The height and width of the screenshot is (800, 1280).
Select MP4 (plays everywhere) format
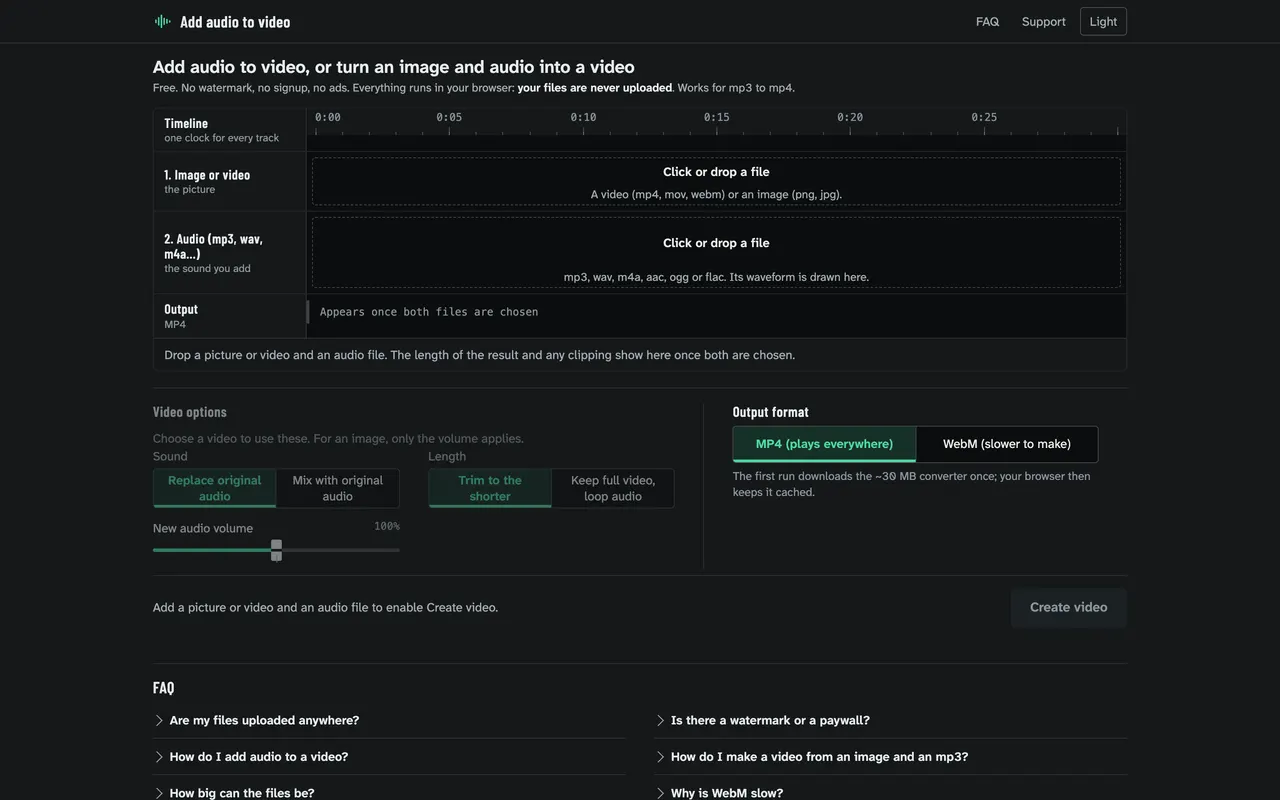[x=824, y=444]
